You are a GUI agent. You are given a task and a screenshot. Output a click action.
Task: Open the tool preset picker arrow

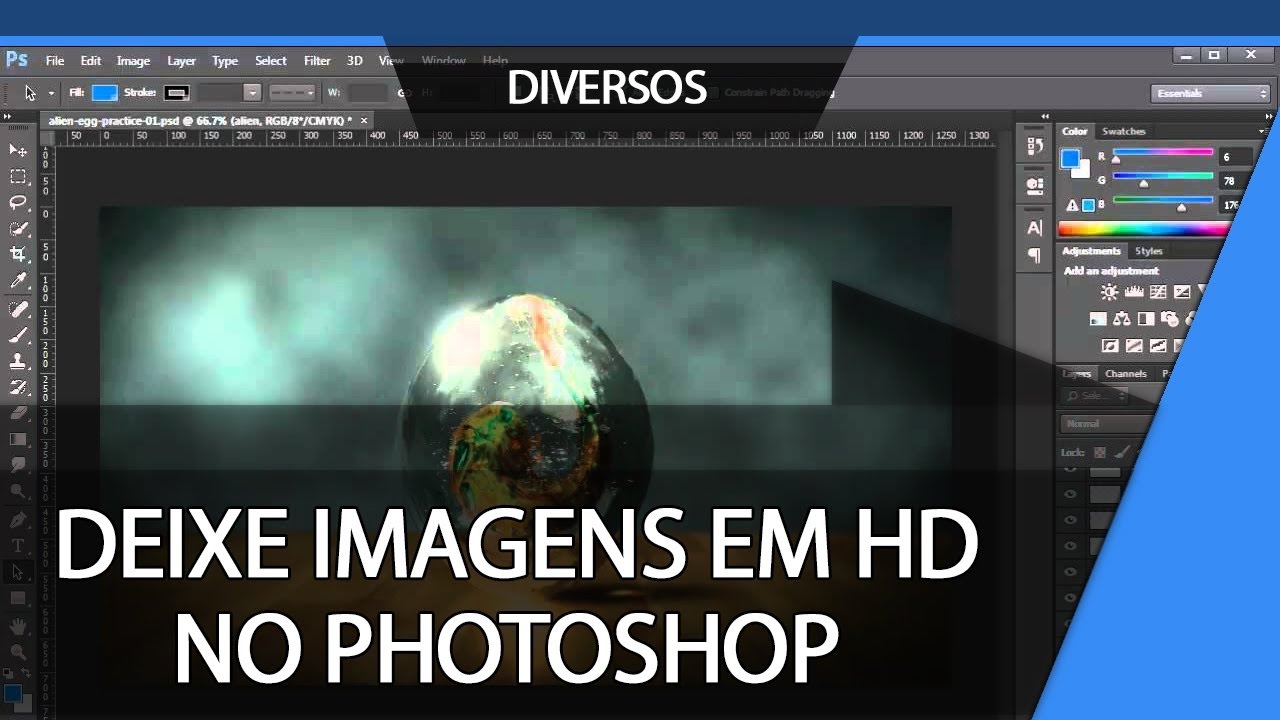[51, 93]
